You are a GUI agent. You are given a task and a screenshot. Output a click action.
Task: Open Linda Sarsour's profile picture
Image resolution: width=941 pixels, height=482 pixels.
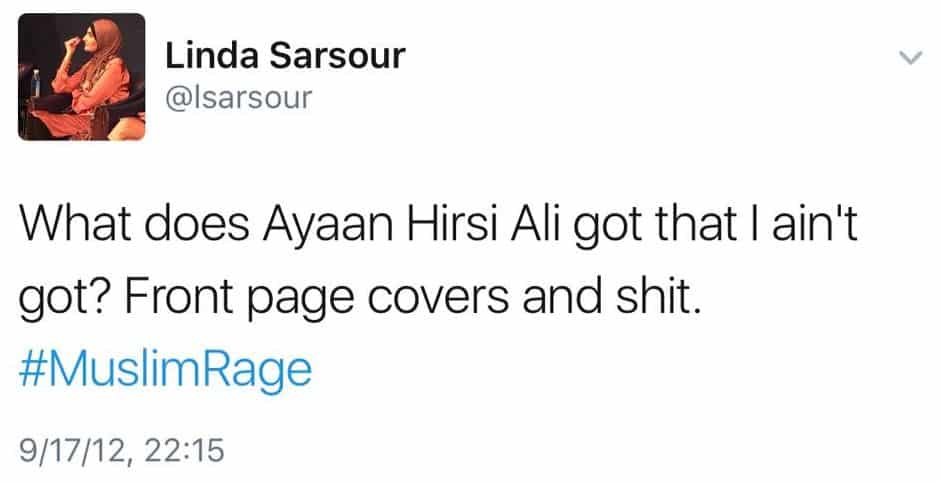click(x=82, y=77)
